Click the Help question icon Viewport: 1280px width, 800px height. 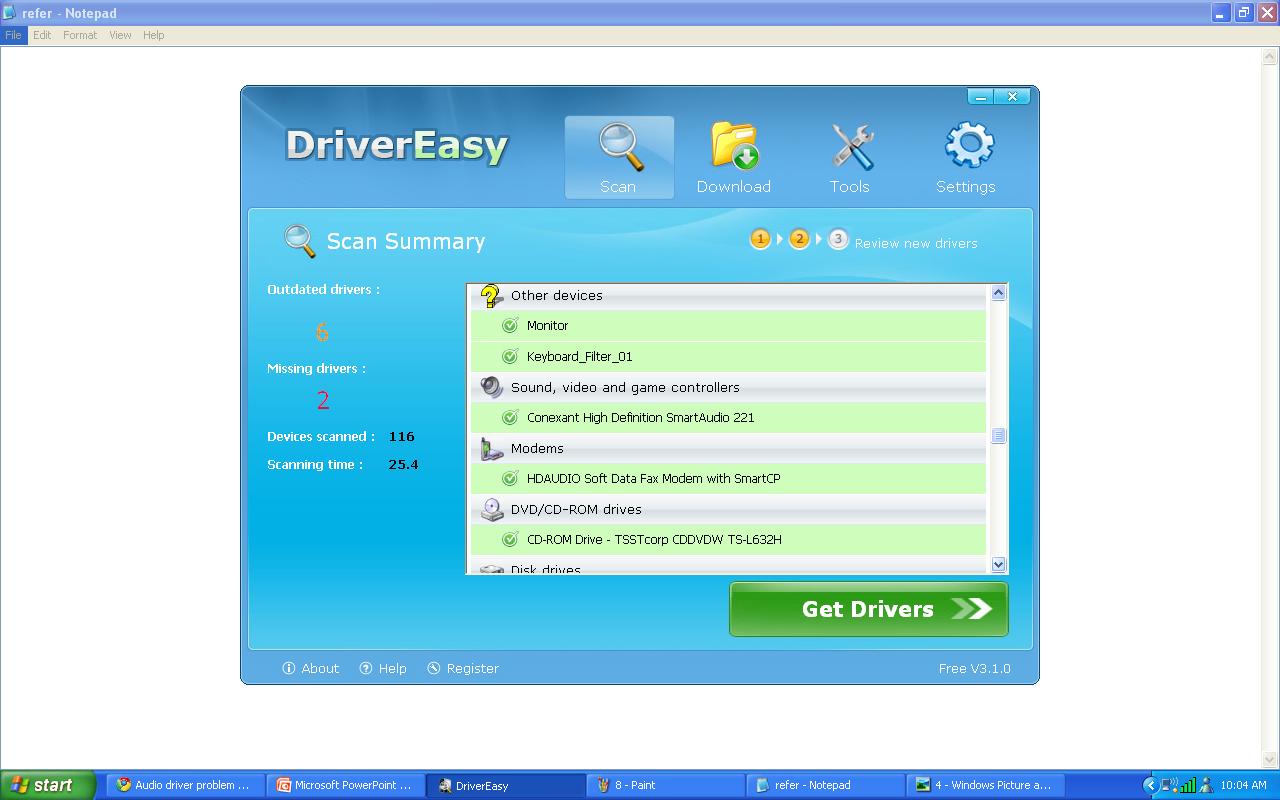pos(366,668)
